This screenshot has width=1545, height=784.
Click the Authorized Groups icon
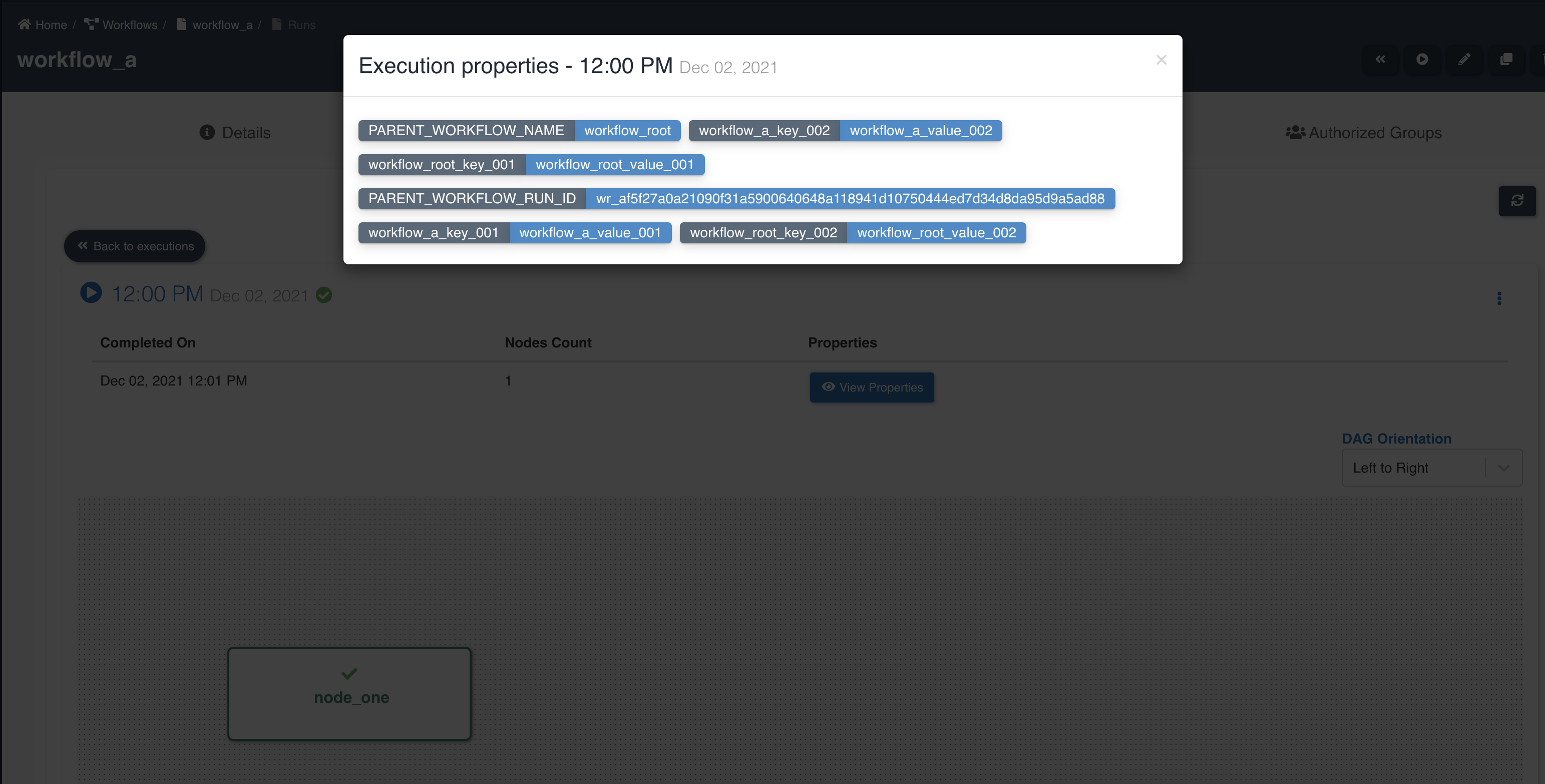(1295, 131)
